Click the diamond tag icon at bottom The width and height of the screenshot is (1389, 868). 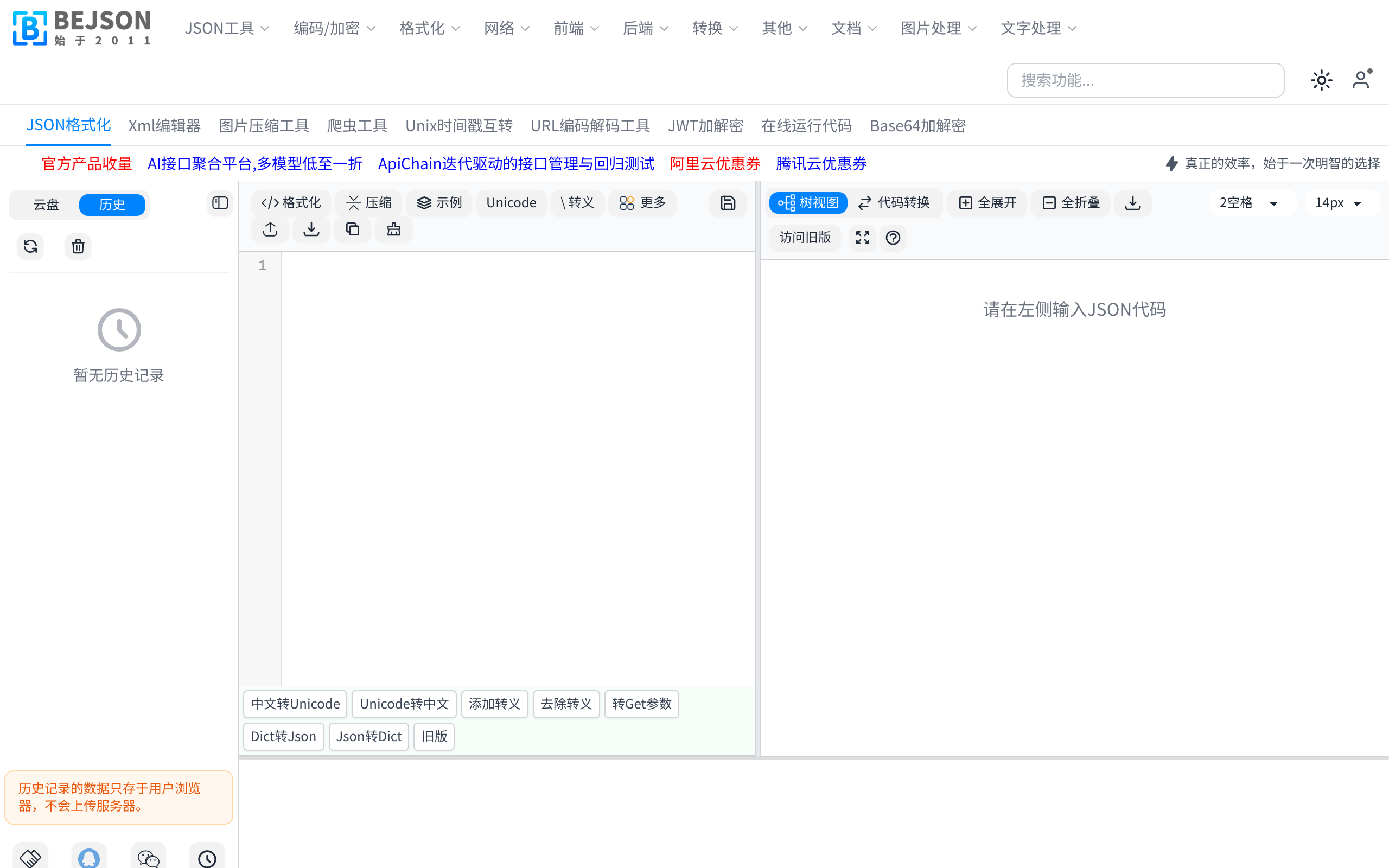point(30,858)
